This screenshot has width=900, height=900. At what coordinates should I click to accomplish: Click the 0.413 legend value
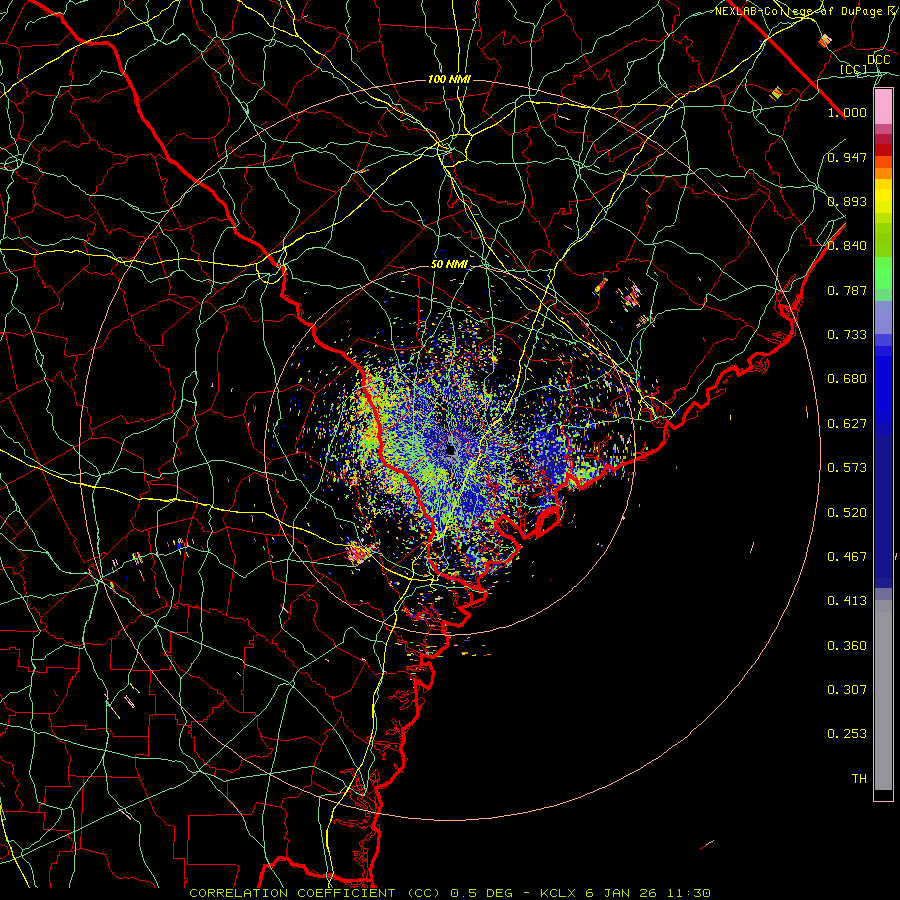pos(847,601)
